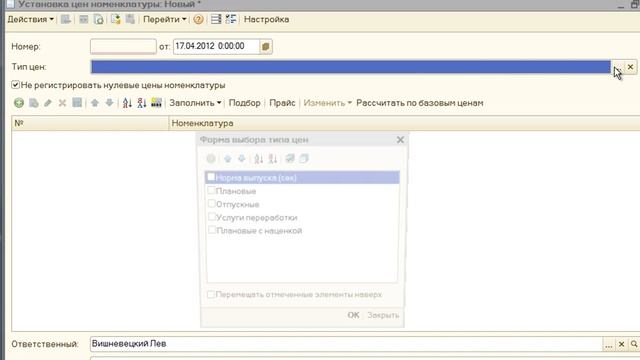
Task: Move row down with main table arrow icon
Action: click(109, 103)
